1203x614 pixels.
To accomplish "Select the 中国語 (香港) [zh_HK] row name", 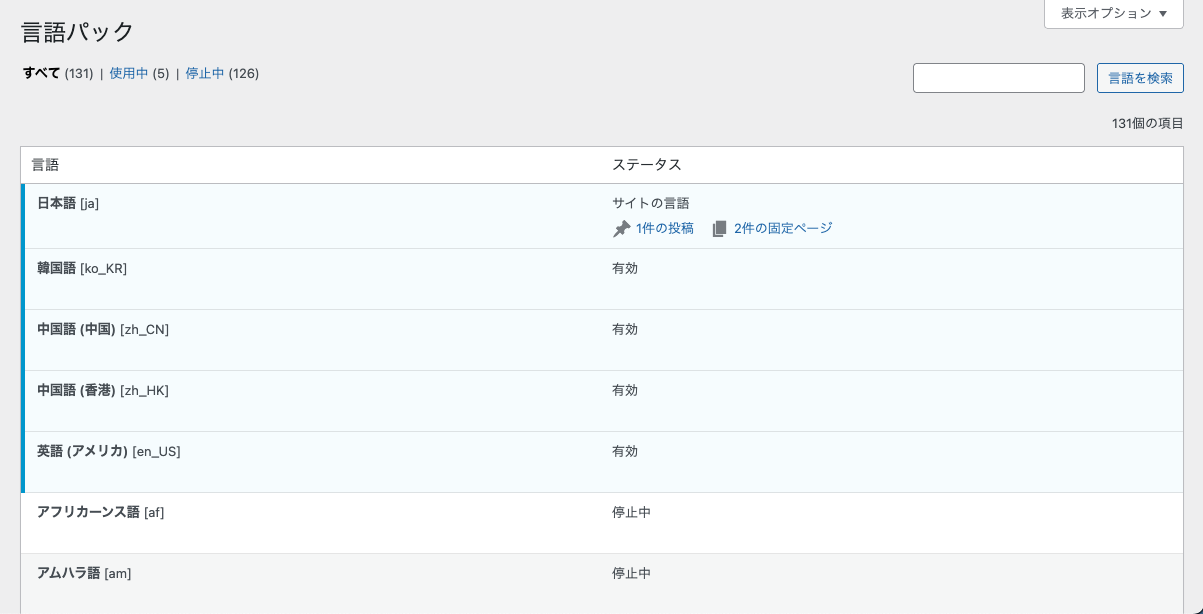I will point(103,390).
